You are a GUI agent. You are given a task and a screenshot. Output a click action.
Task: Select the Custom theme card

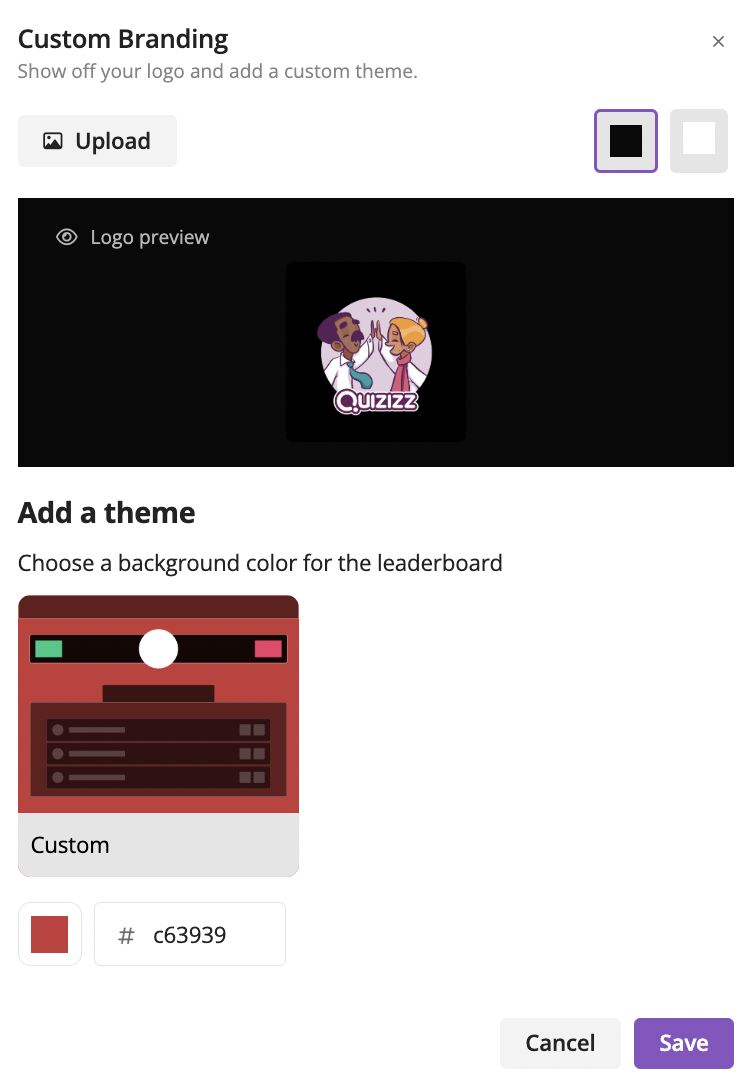click(x=158, y=735)
